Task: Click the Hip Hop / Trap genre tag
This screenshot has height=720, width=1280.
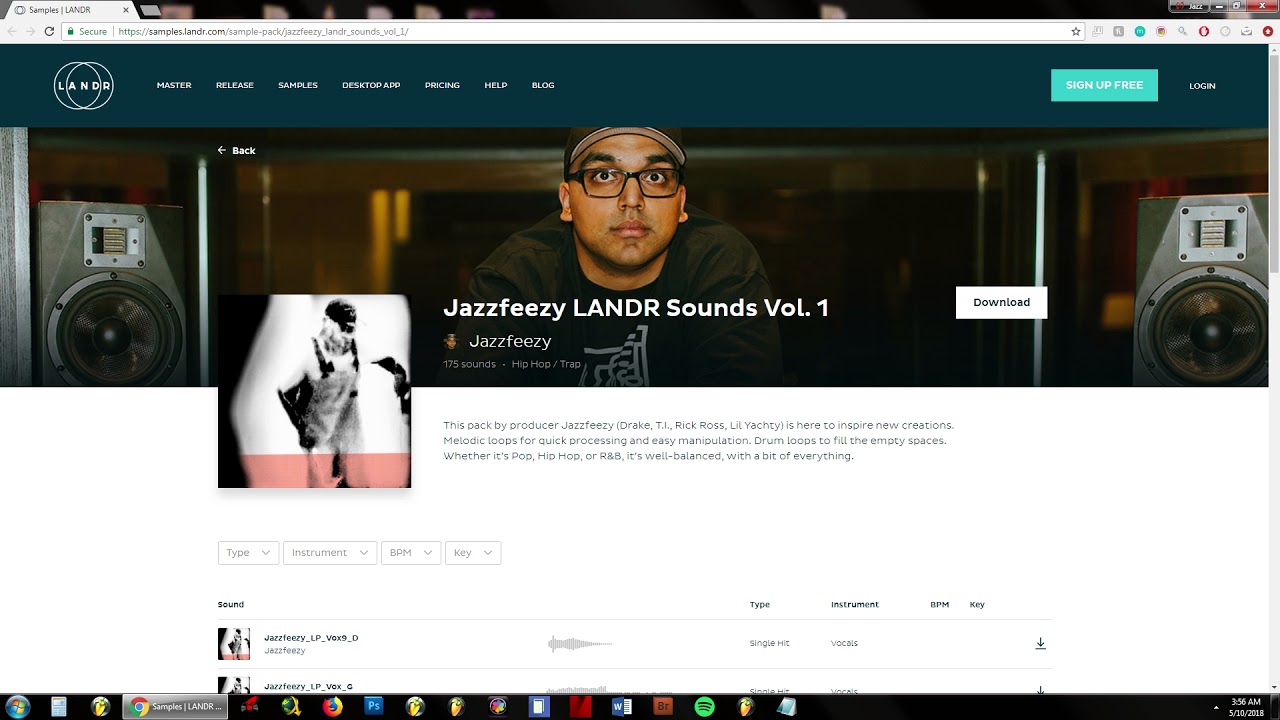Action: point(546,364)
